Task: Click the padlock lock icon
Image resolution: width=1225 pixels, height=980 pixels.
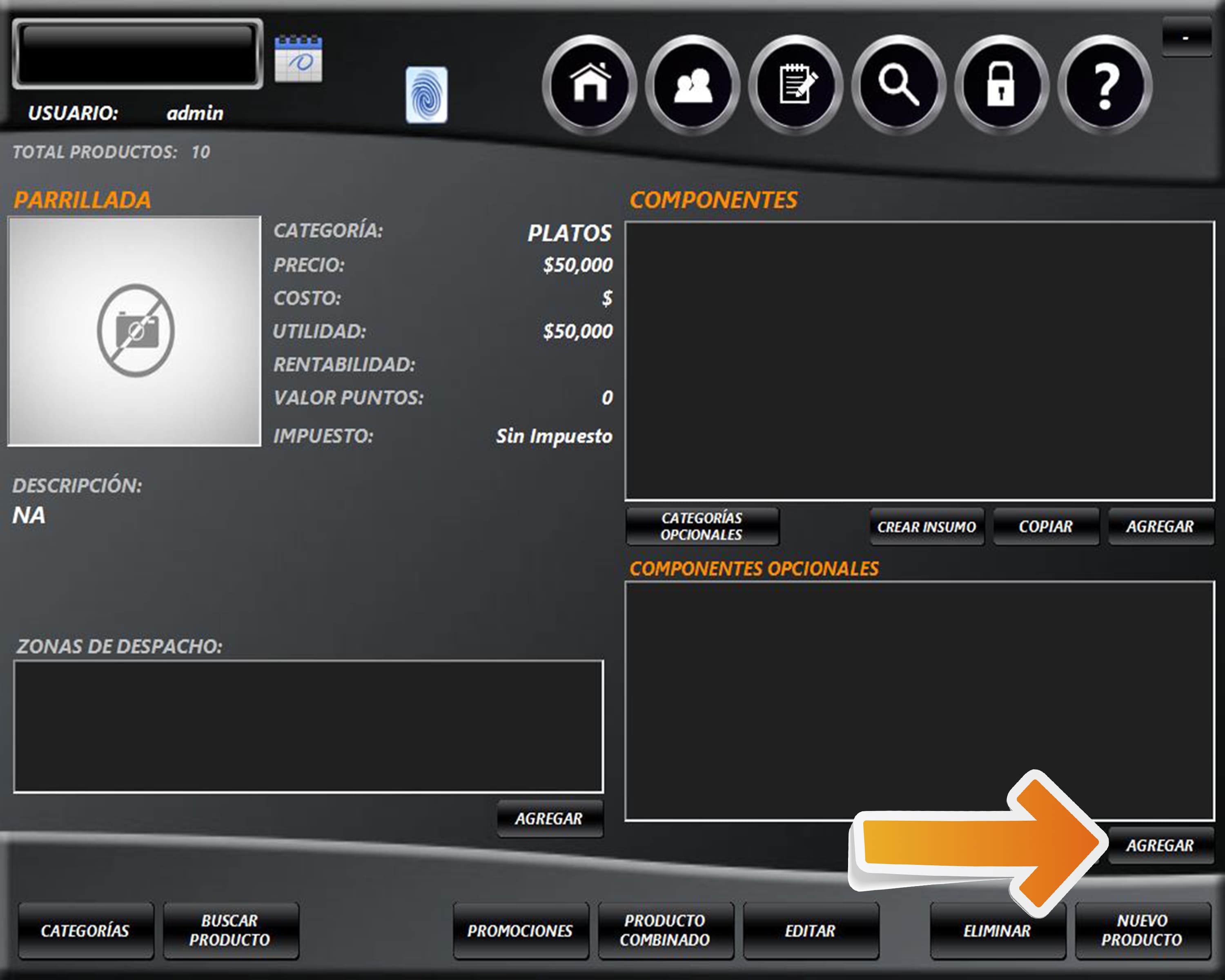Action: pos(1001,84)
